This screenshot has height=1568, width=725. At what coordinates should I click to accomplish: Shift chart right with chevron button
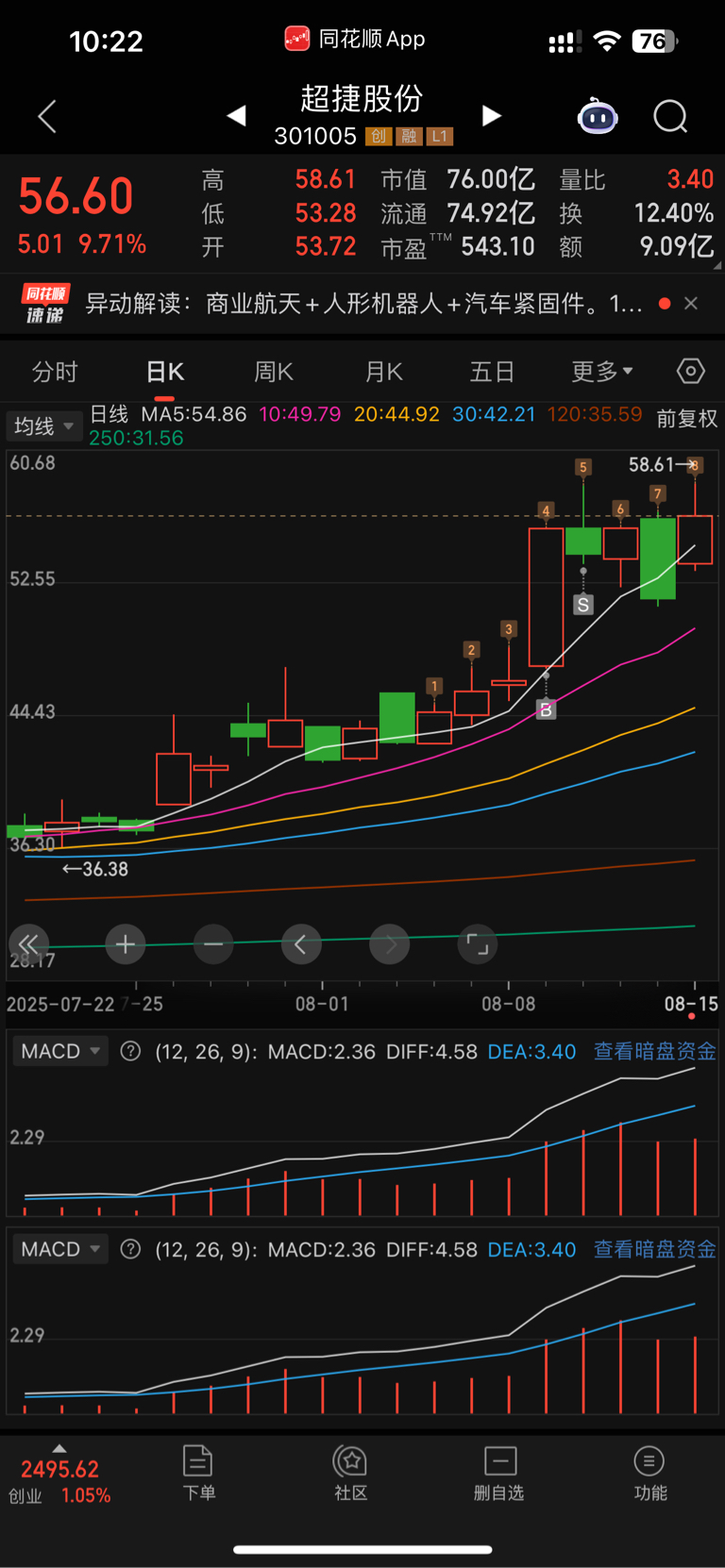390,943
